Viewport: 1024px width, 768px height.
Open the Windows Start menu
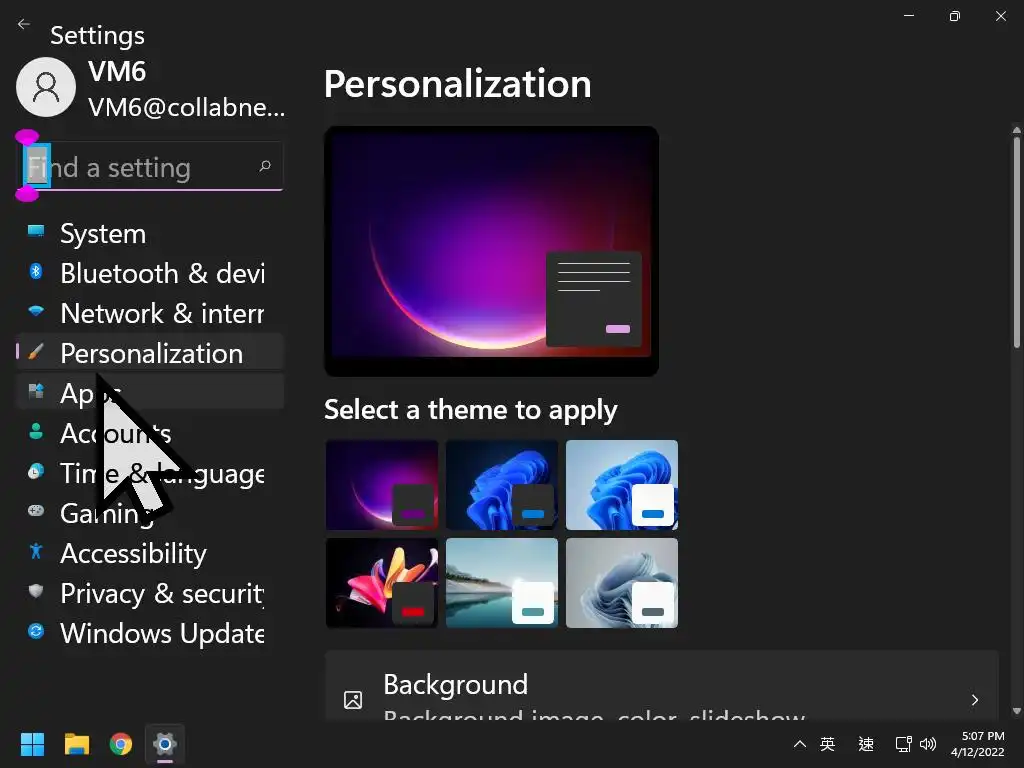(x=32, y=744)
